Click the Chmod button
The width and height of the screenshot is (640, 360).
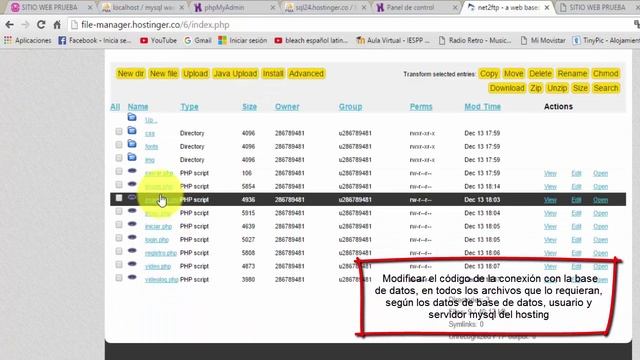(x=606, y=73)
